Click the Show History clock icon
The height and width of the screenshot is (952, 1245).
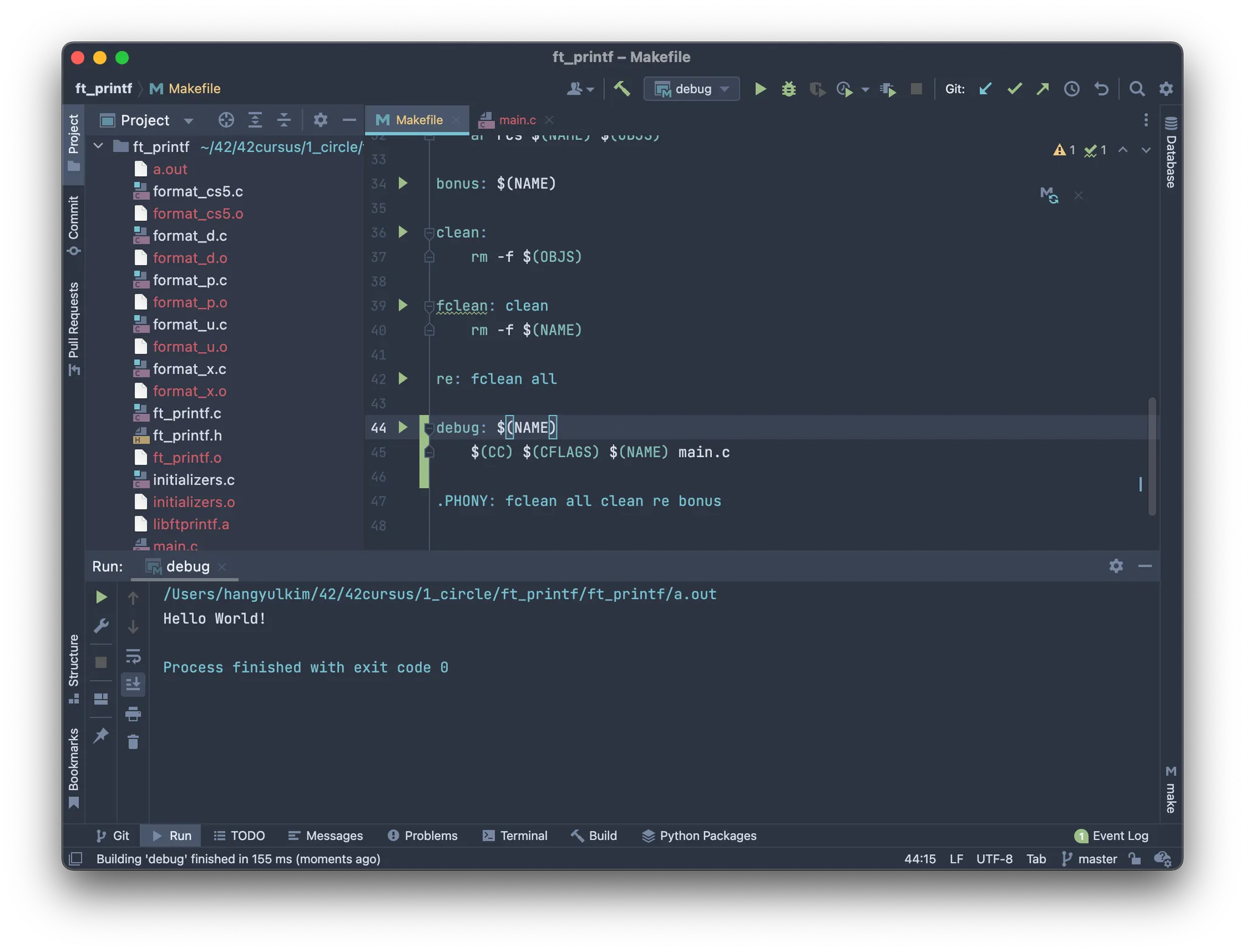pos(1071,89)
